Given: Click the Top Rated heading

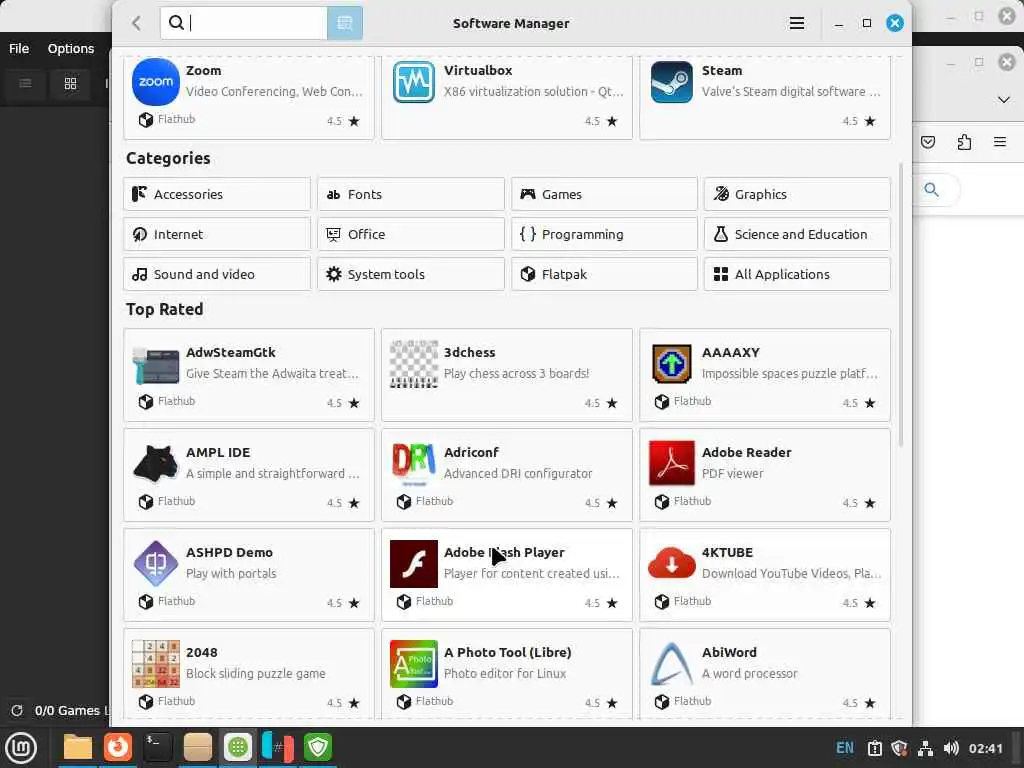Looking at the screenshot, I should [165, 309].
